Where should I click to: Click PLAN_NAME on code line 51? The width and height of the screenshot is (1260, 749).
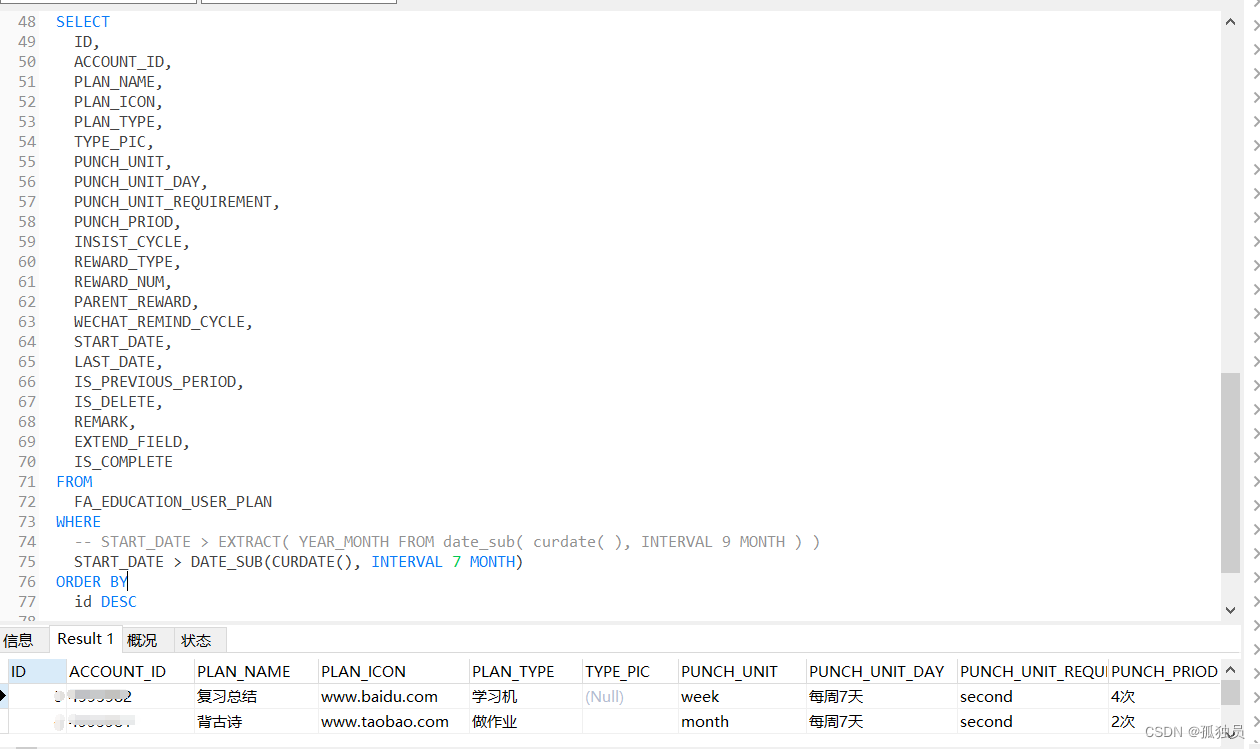click(114, 81)
